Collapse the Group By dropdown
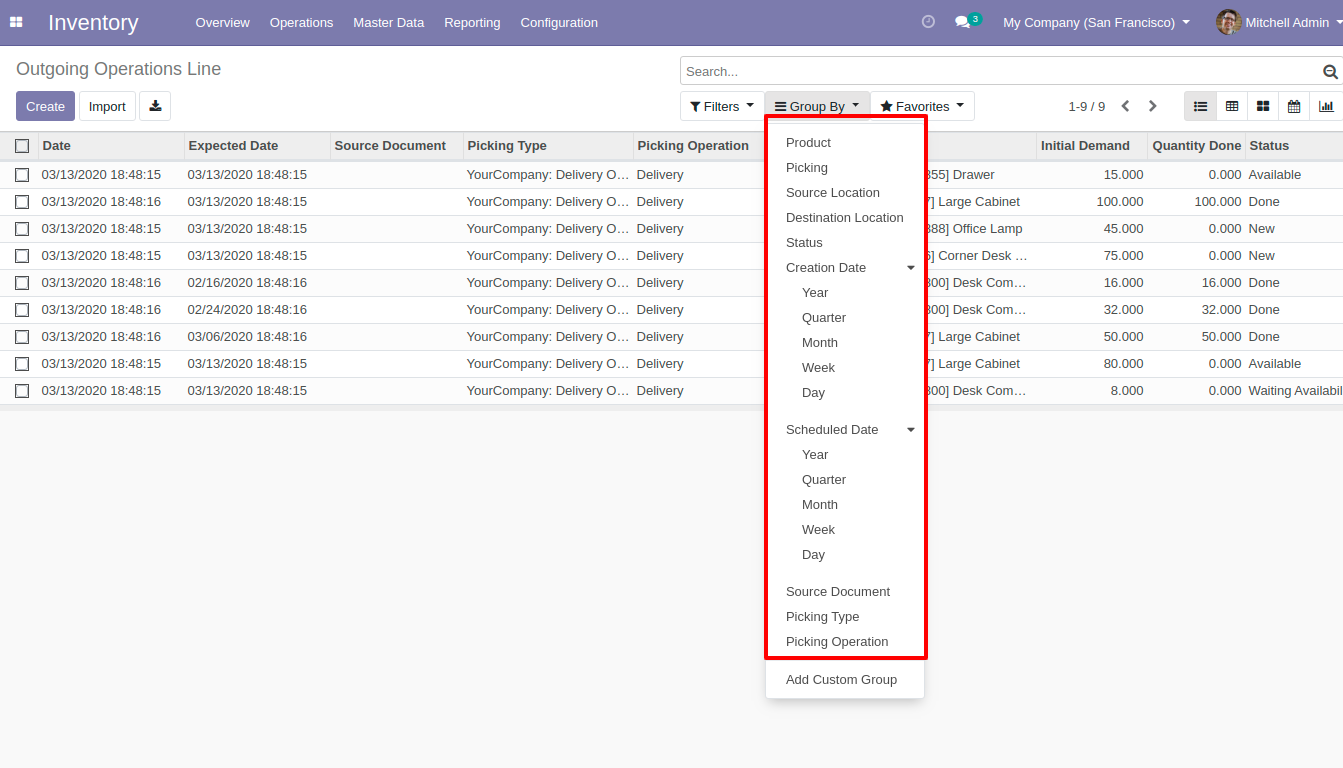Screen dimensions: 1343x768 [x=817, y=106]
